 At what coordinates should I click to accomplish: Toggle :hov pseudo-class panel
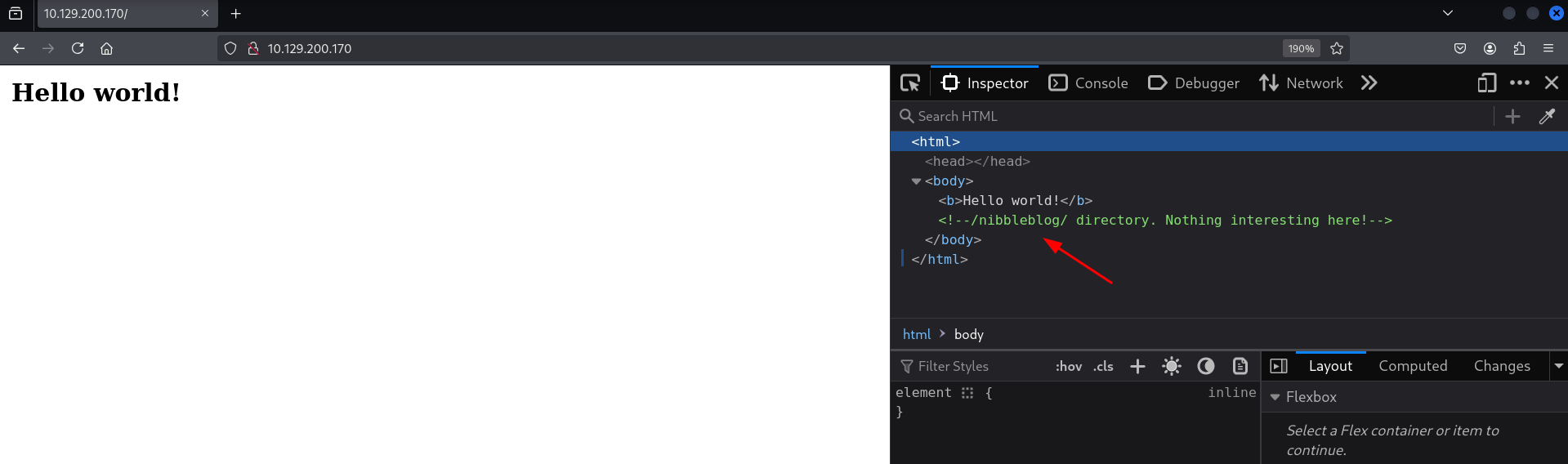pos(1068,367)
